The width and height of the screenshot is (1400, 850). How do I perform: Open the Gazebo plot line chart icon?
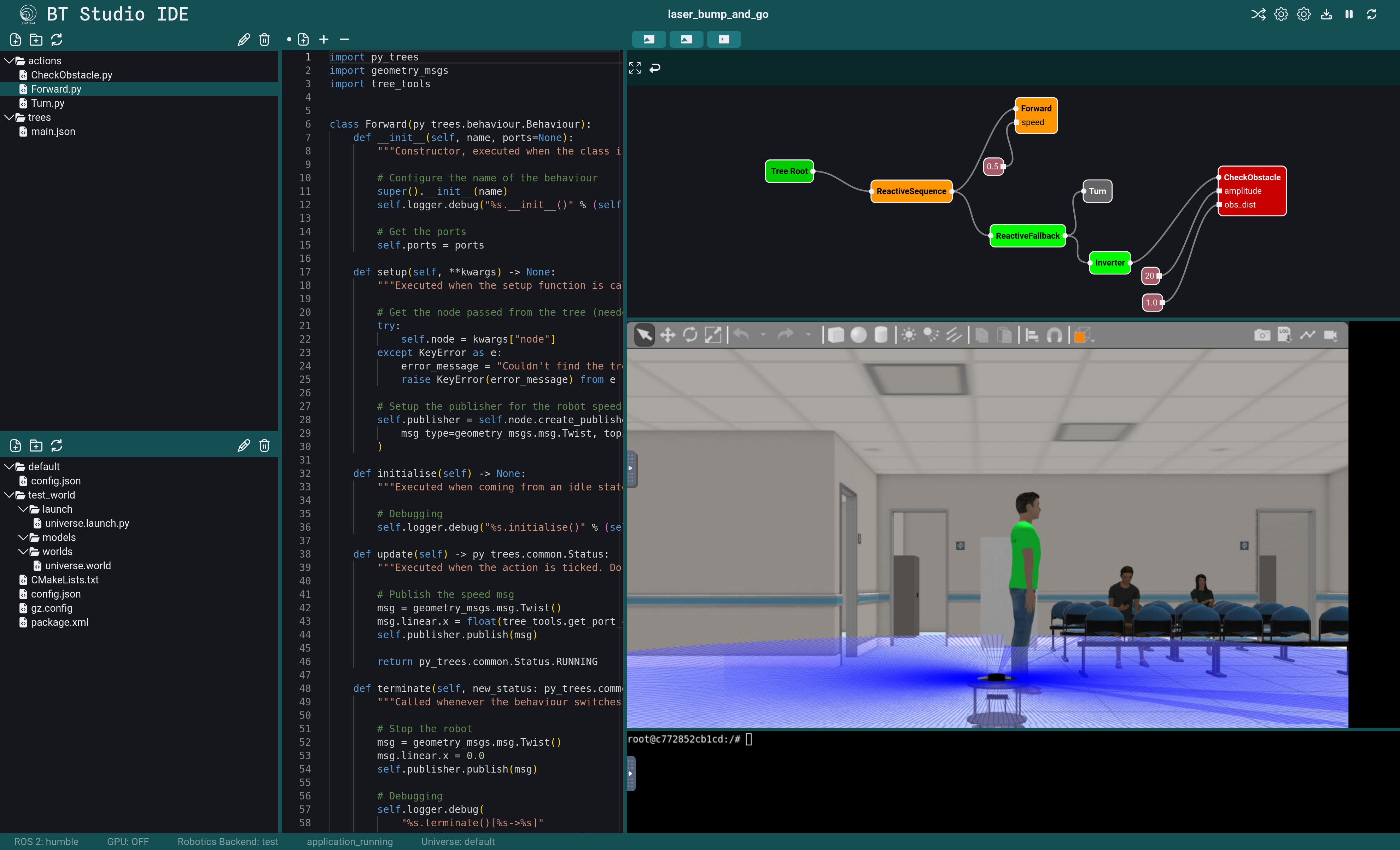[x=1307, y=334]
